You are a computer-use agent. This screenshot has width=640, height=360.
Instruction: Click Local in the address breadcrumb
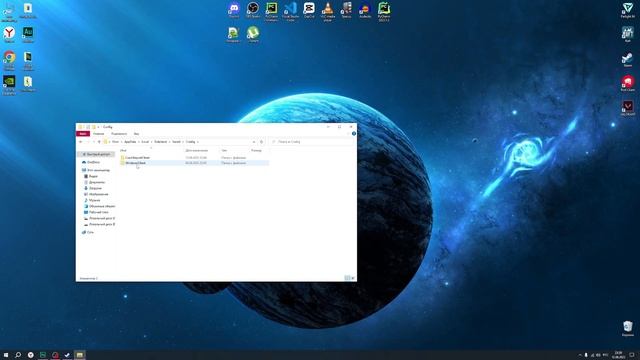click(145, 142)
